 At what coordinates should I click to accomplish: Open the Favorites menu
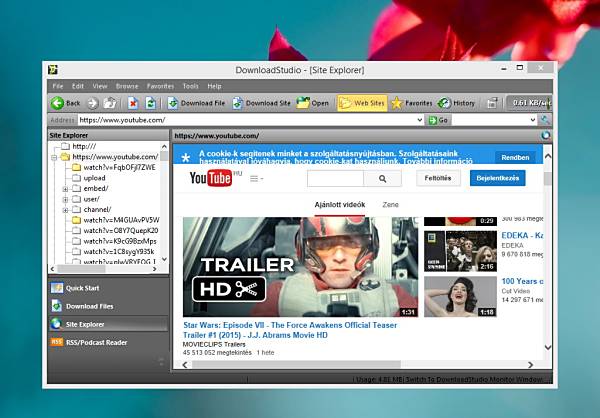coord(160,86)
